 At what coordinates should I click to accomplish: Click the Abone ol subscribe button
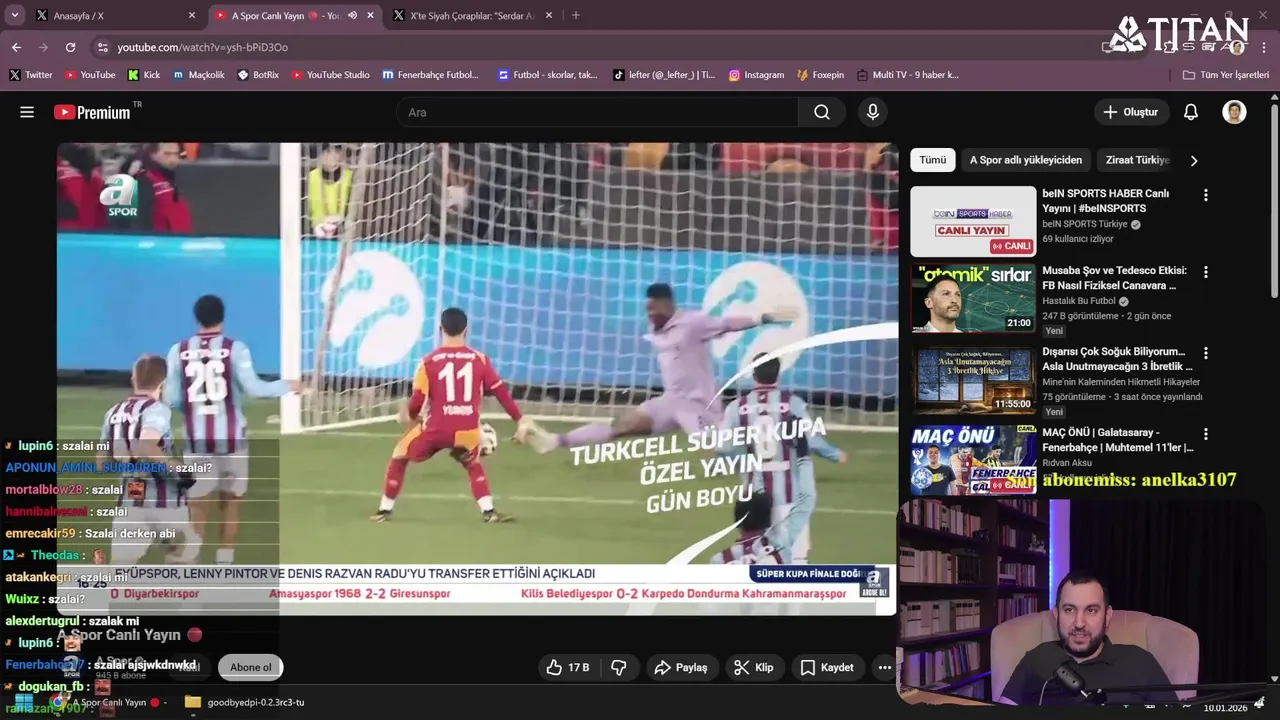click(x=250, y=667)
